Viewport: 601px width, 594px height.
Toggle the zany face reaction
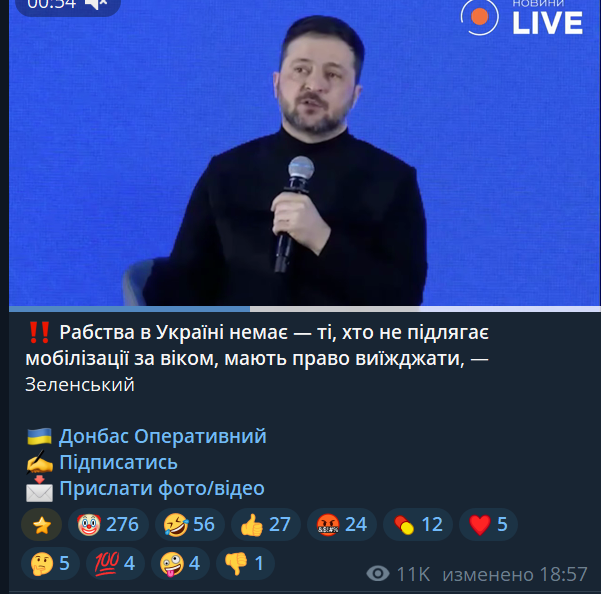click(181, 563)
